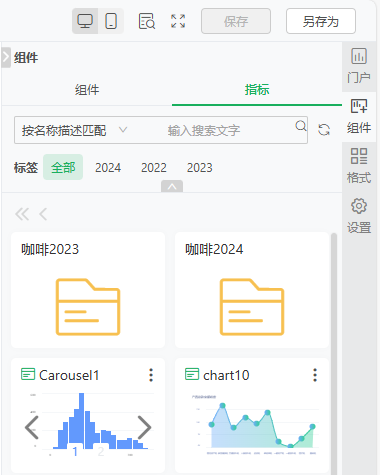380x475 pixels.
Task: Click the Carousel1 component type icon
Action: pyautogui.click(x=28, y=374)
